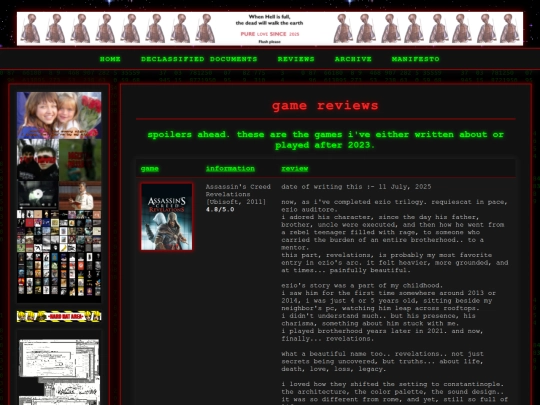This screenshot has height=405, width=540.
Task: Open the HOME navigation link
Action: coord(110,59)
